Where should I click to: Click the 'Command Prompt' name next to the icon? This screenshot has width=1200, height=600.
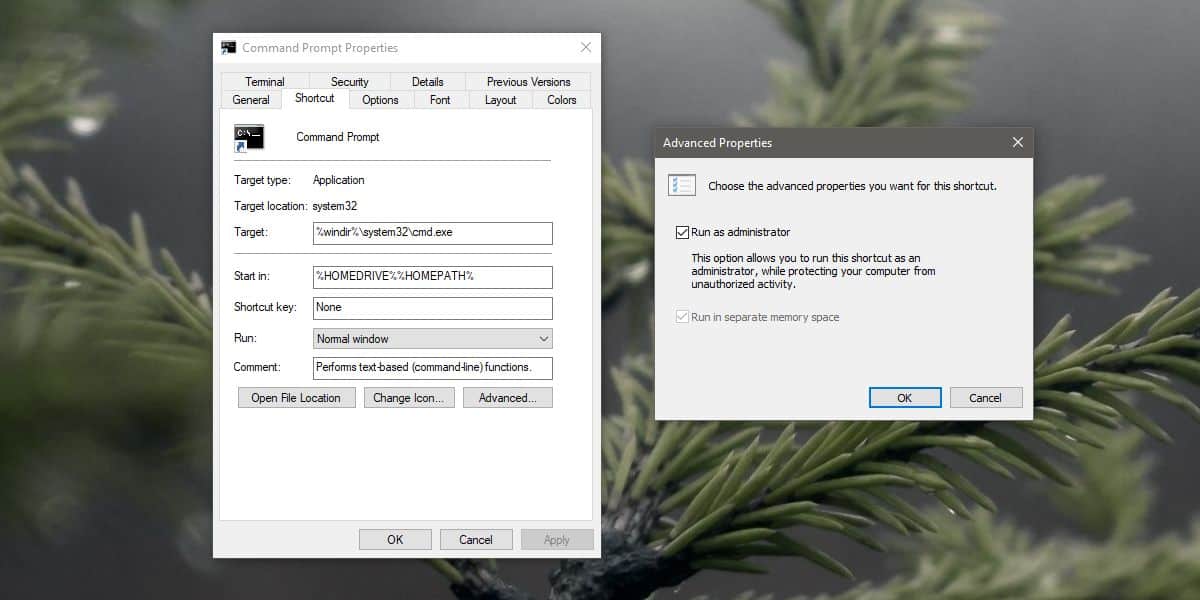[x=338, y=137]
